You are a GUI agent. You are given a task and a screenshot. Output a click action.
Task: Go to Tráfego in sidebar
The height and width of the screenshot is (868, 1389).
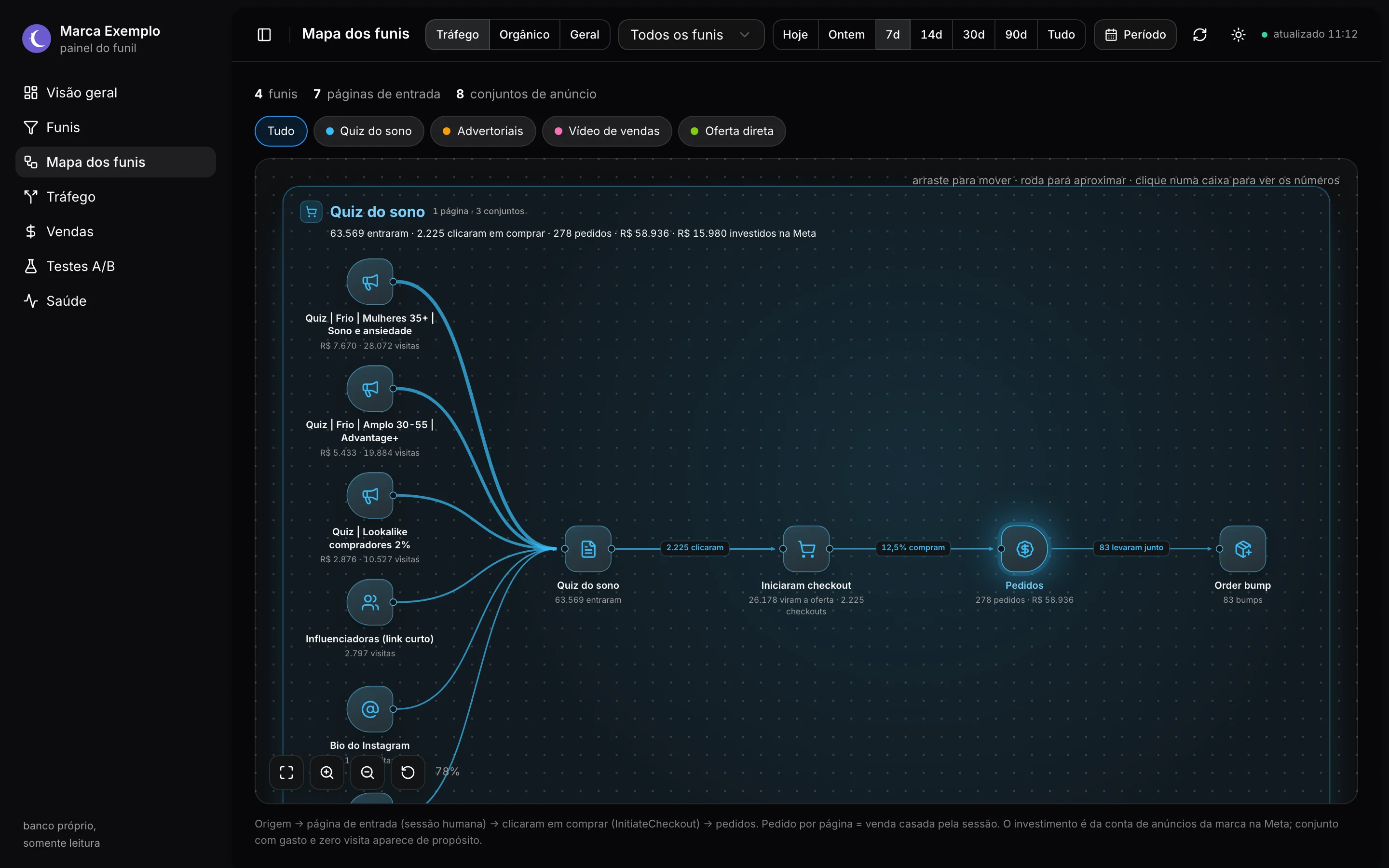pyautogui.click(x=115, y=197)
